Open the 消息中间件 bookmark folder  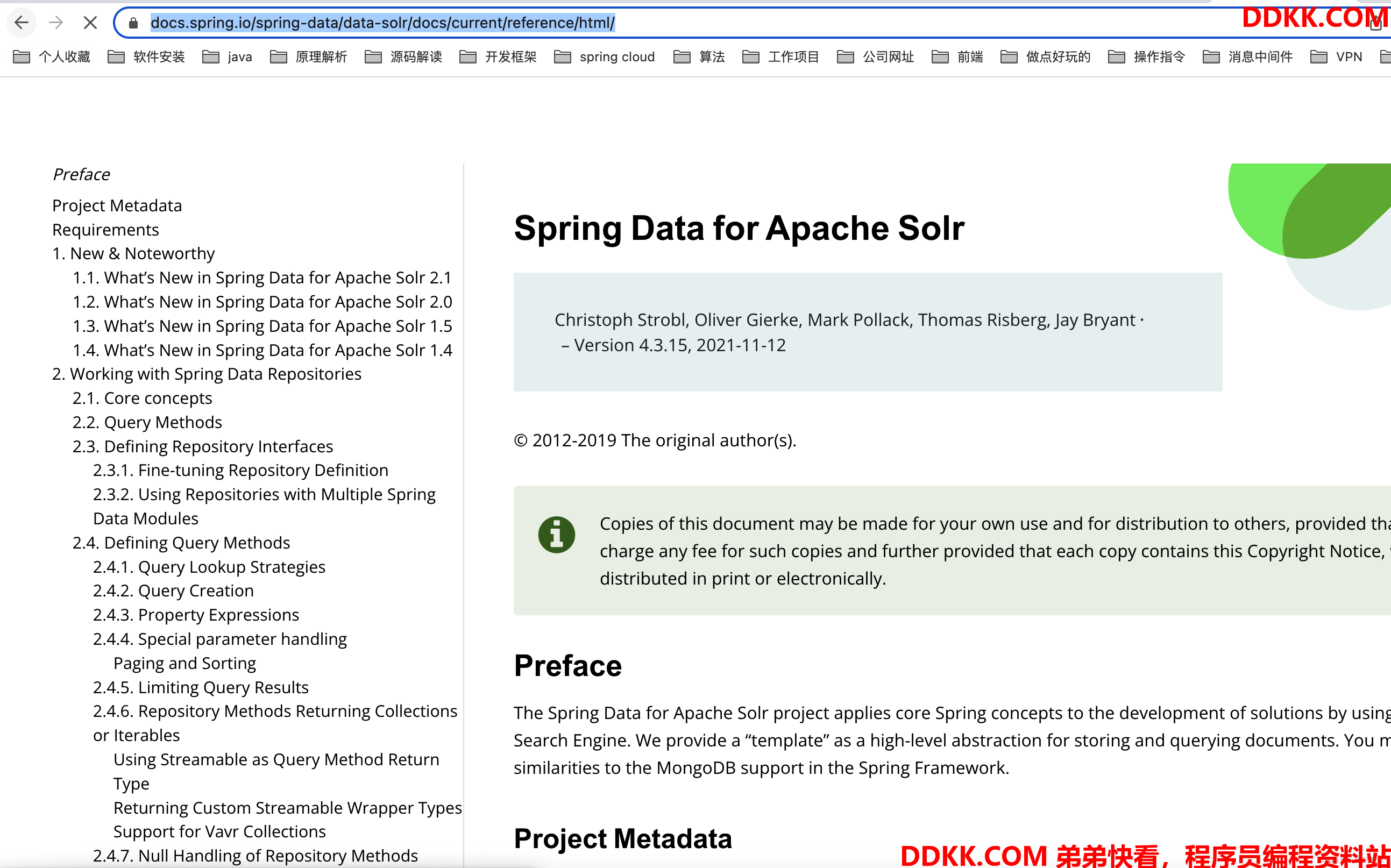(x=1248, y=57)
